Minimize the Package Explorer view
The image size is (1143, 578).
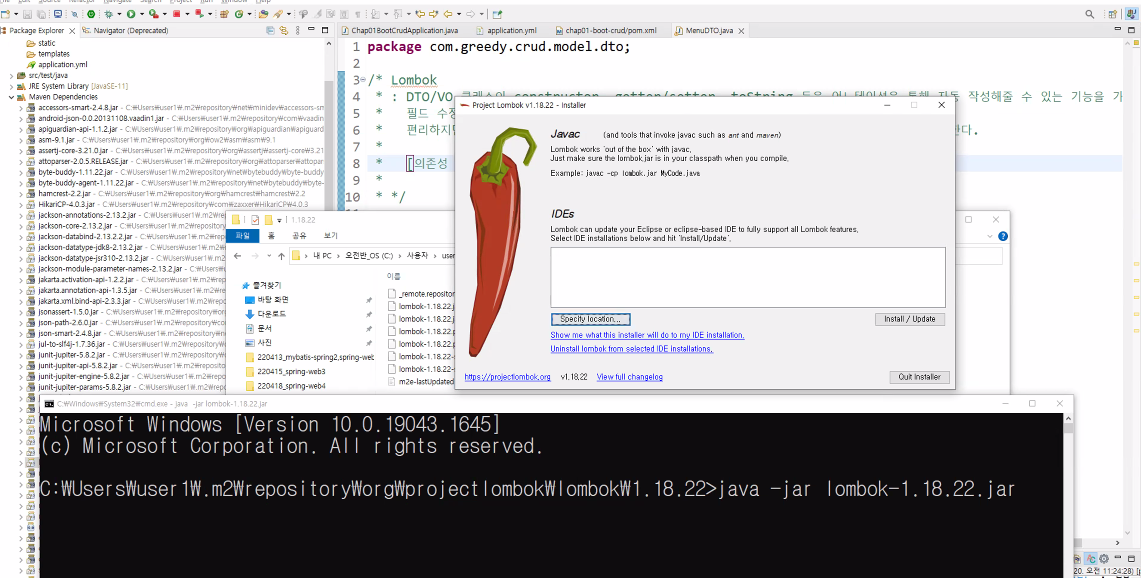pos(311,29)
